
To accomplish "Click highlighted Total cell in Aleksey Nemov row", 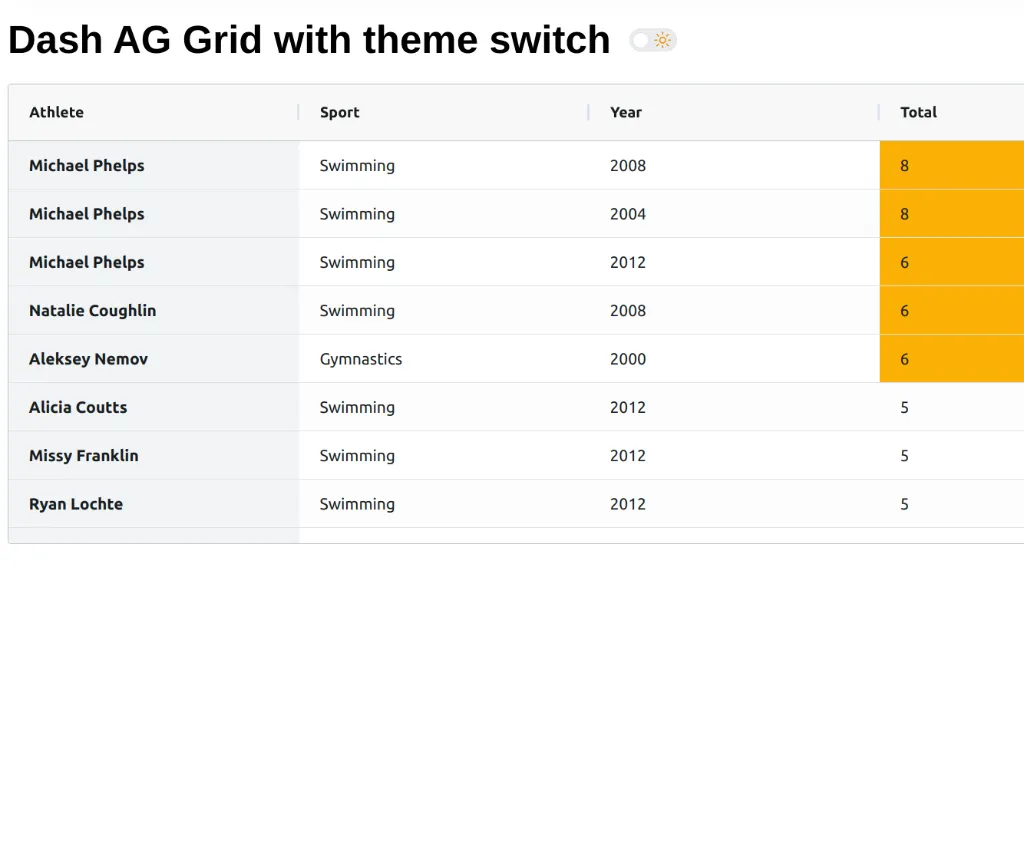I will pyautogui.click(x=950, y=359).
